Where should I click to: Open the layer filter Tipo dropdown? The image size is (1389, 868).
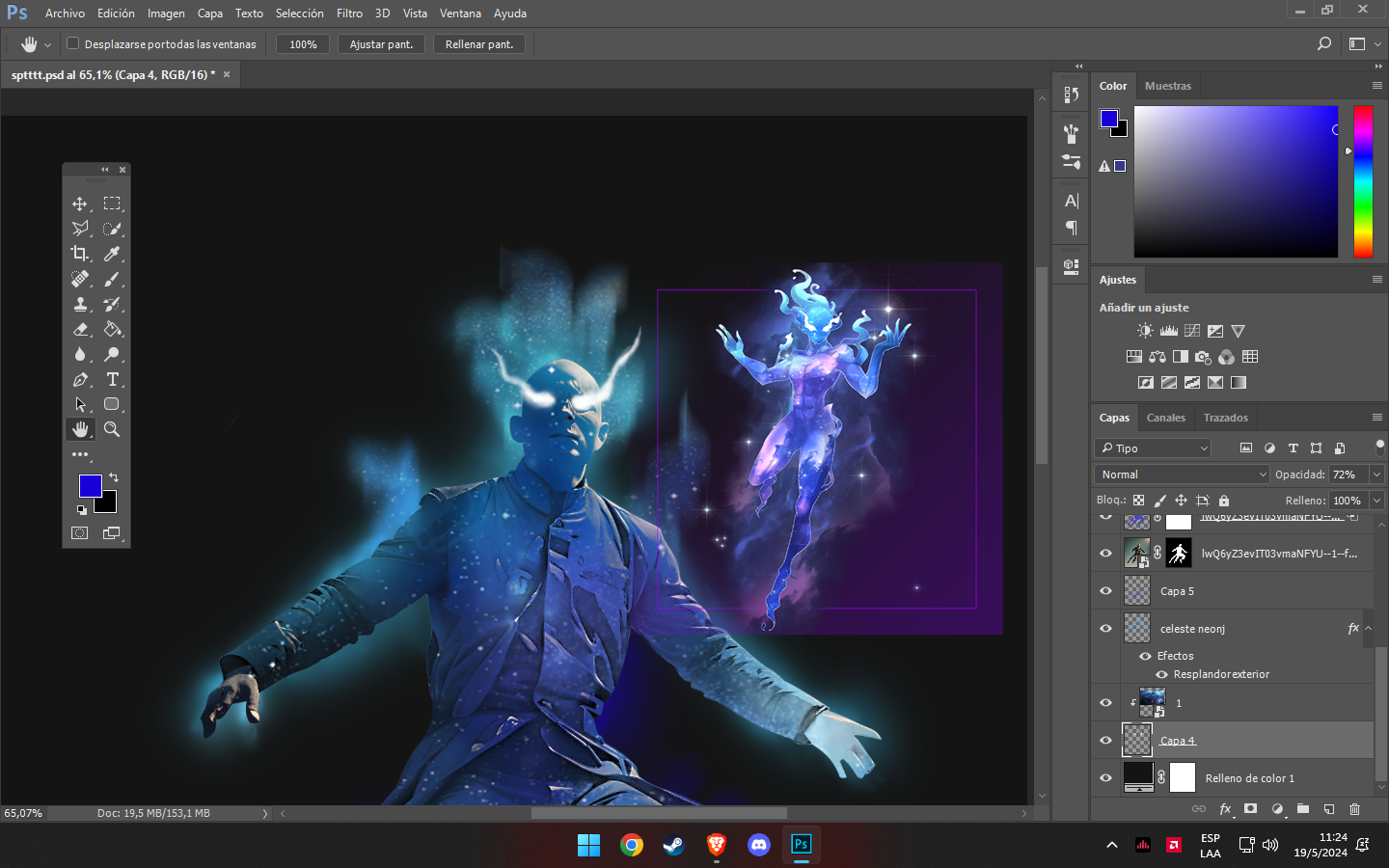[1153, 448]
